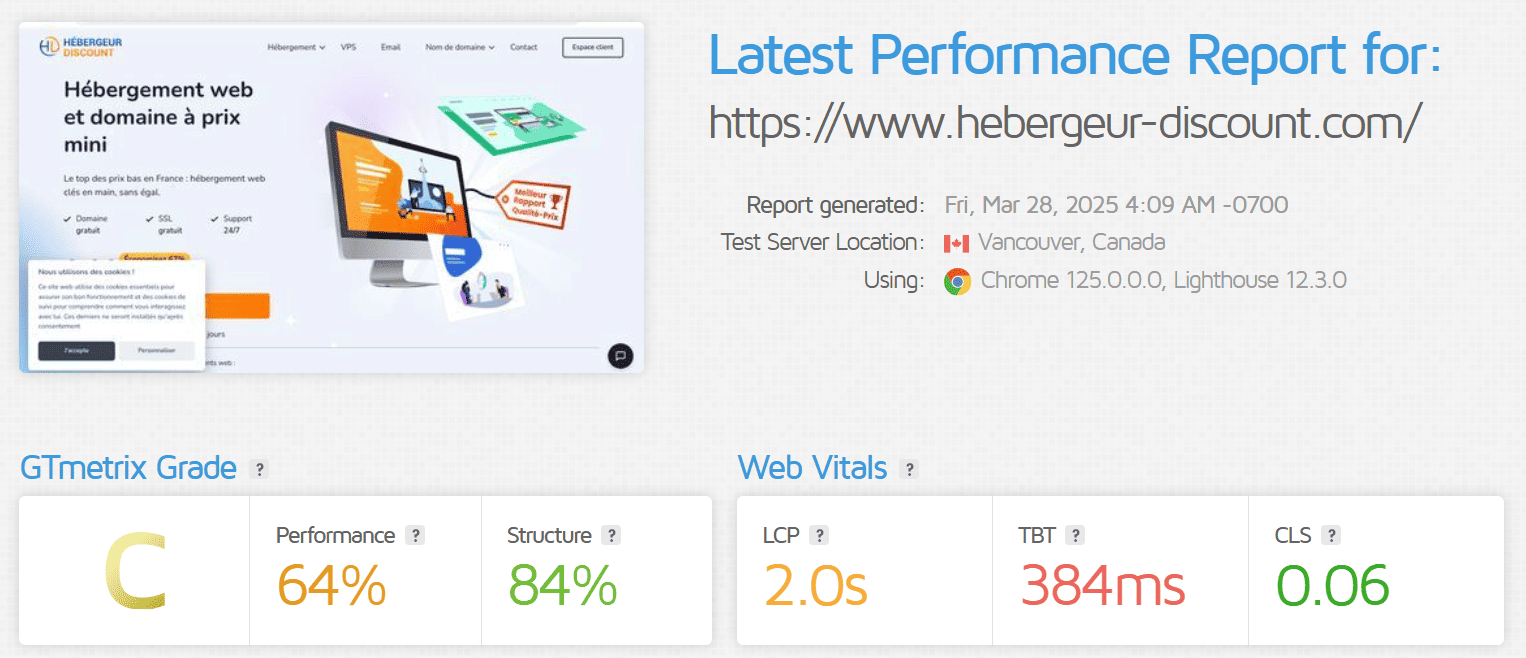Click the help icon beside Web Vitals

click(x=909, y=469)
